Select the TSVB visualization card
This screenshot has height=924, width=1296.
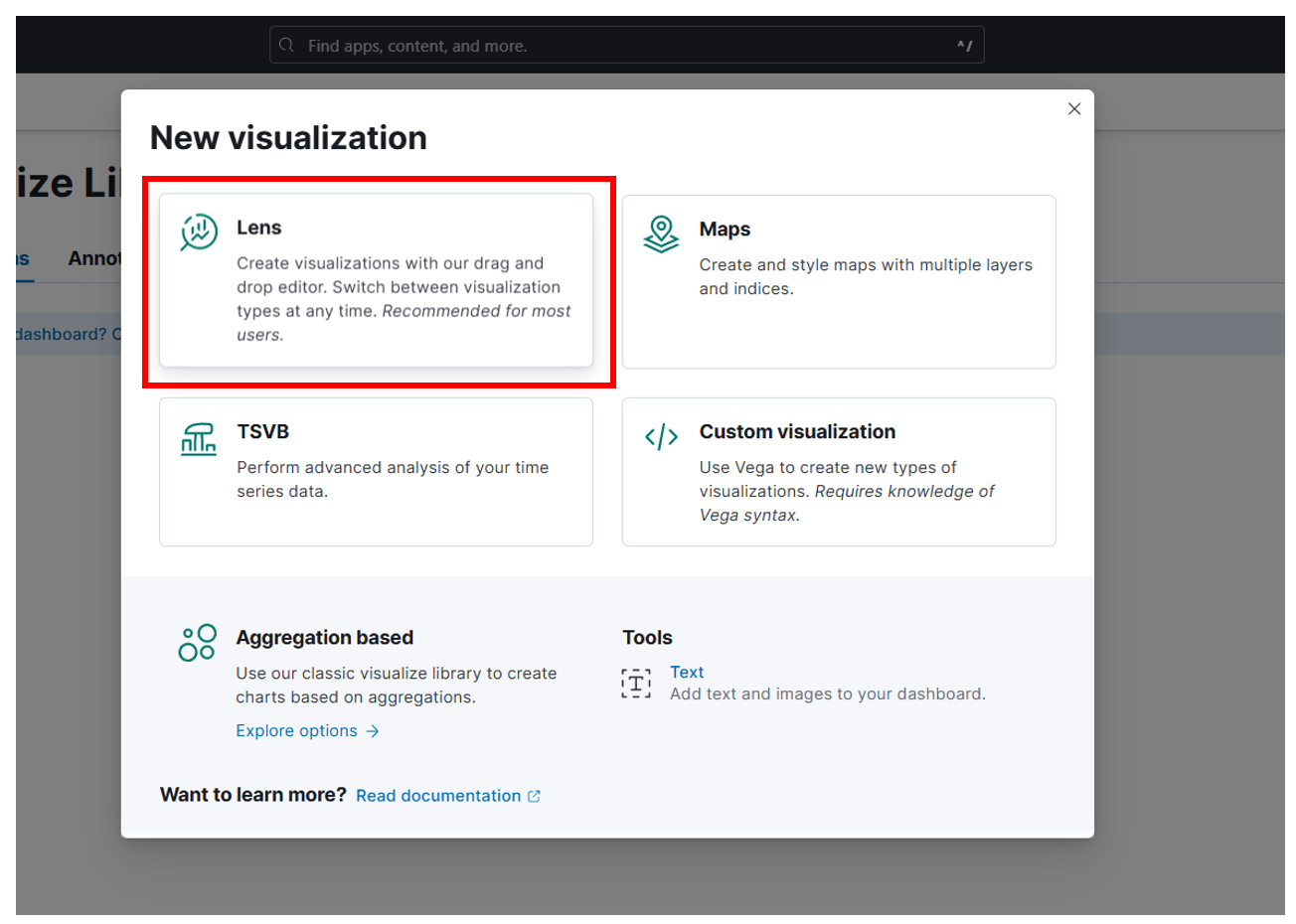pyautogui.click(x=376, y=472)
